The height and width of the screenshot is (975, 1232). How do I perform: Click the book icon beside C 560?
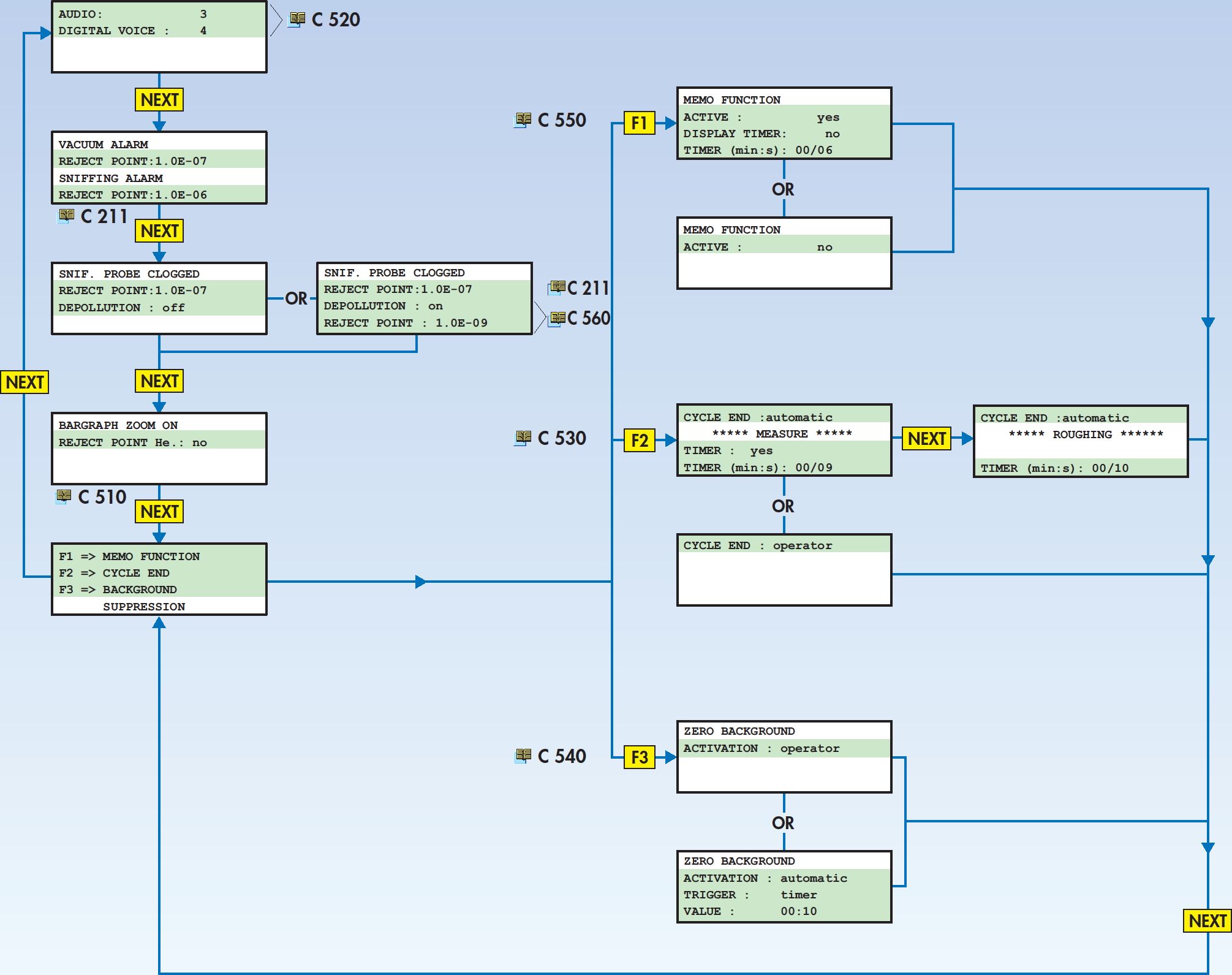[557, 318]
